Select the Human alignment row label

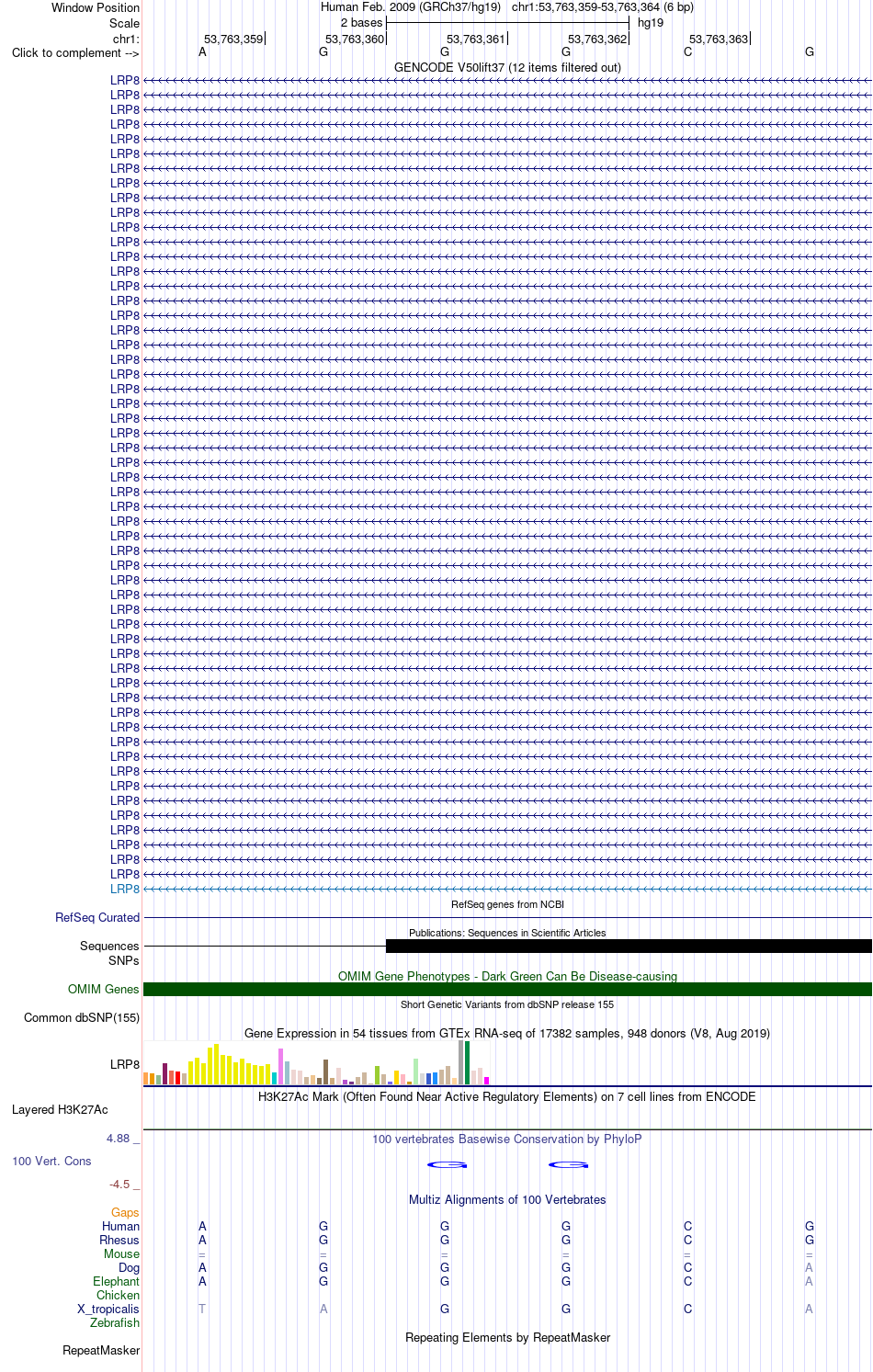tap(120, 1226)
